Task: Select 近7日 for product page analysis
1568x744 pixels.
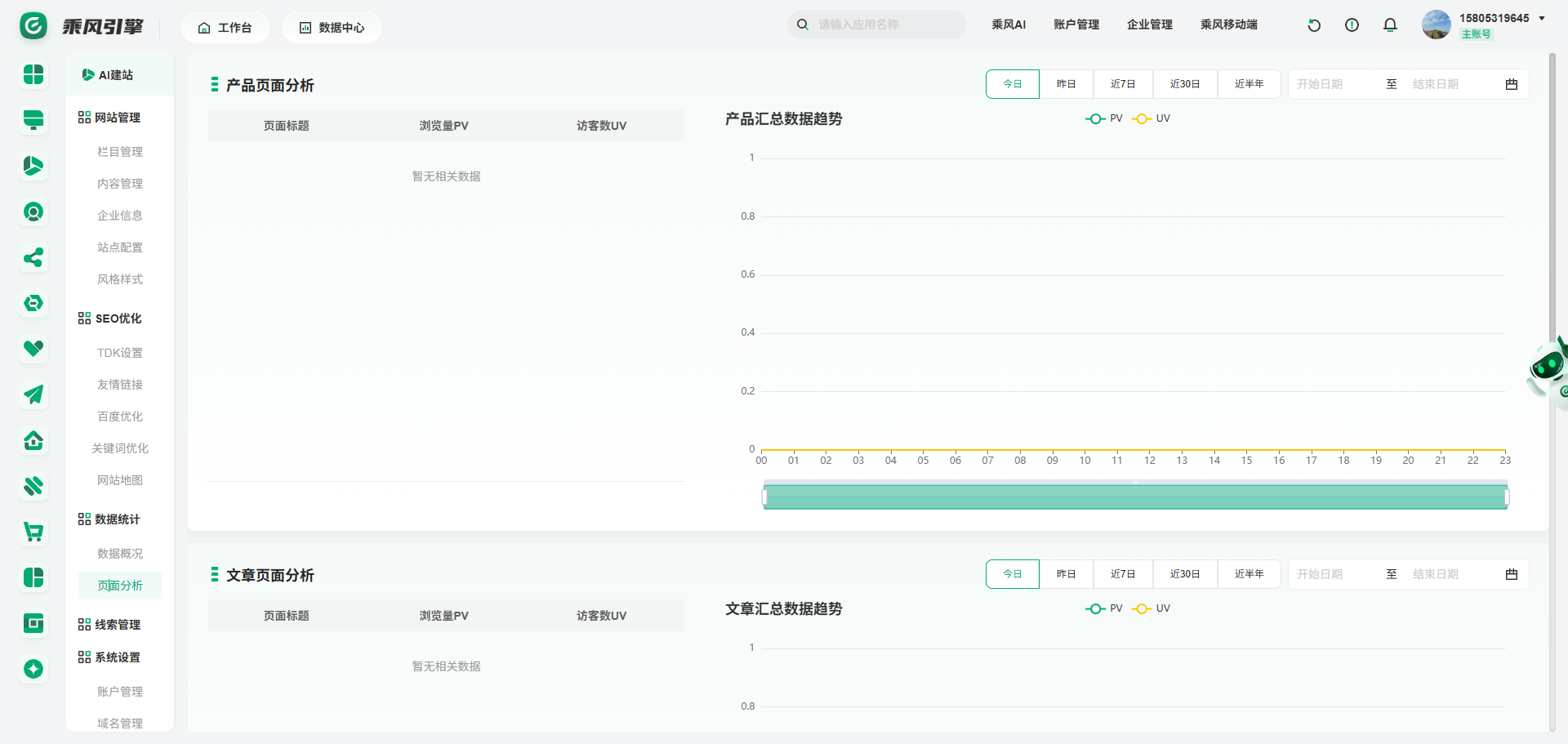Action: pos(1123,84)
